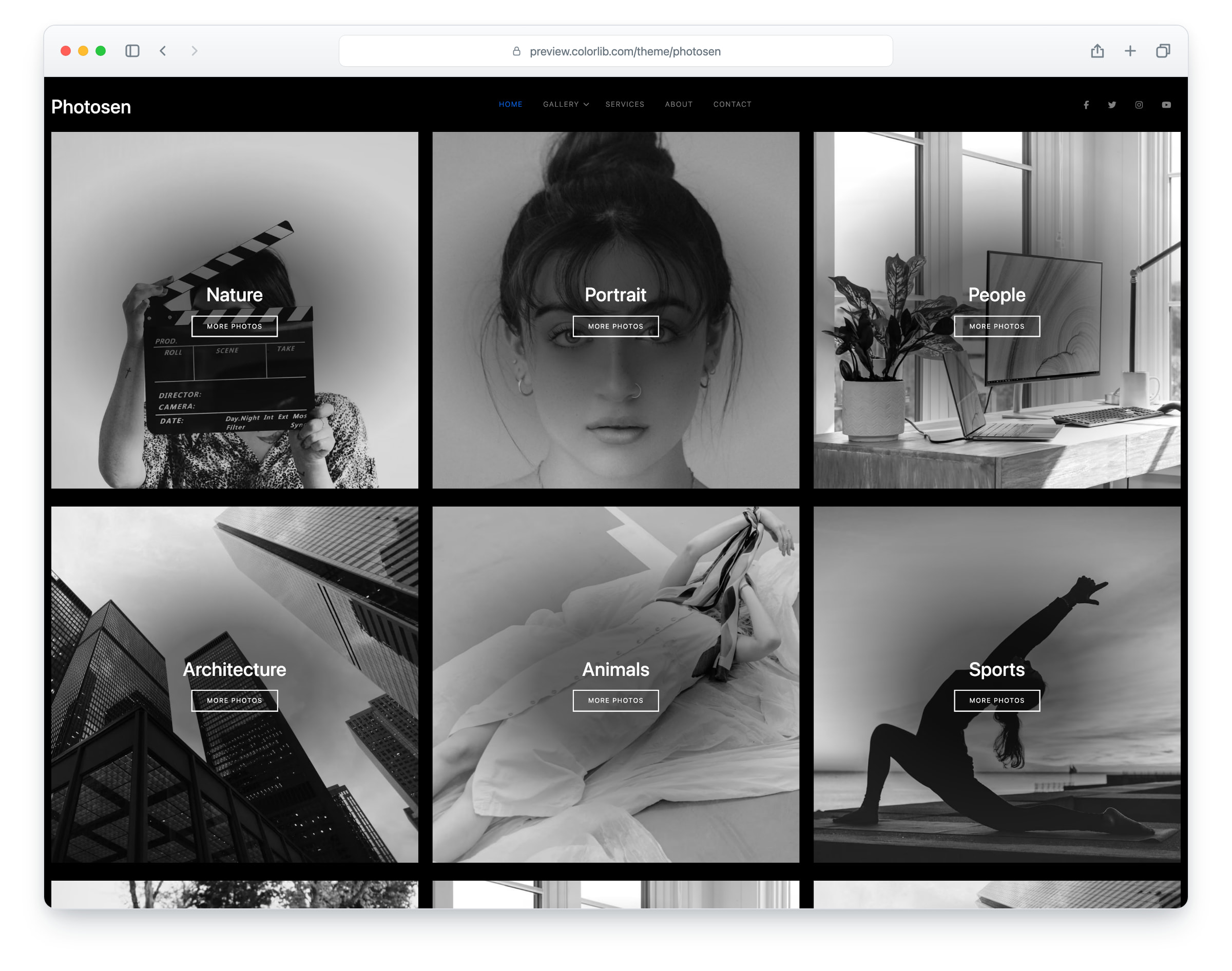Open the People heading on desk photo
This screenshot has width=1232, height=971.
[x=996, y=295]
